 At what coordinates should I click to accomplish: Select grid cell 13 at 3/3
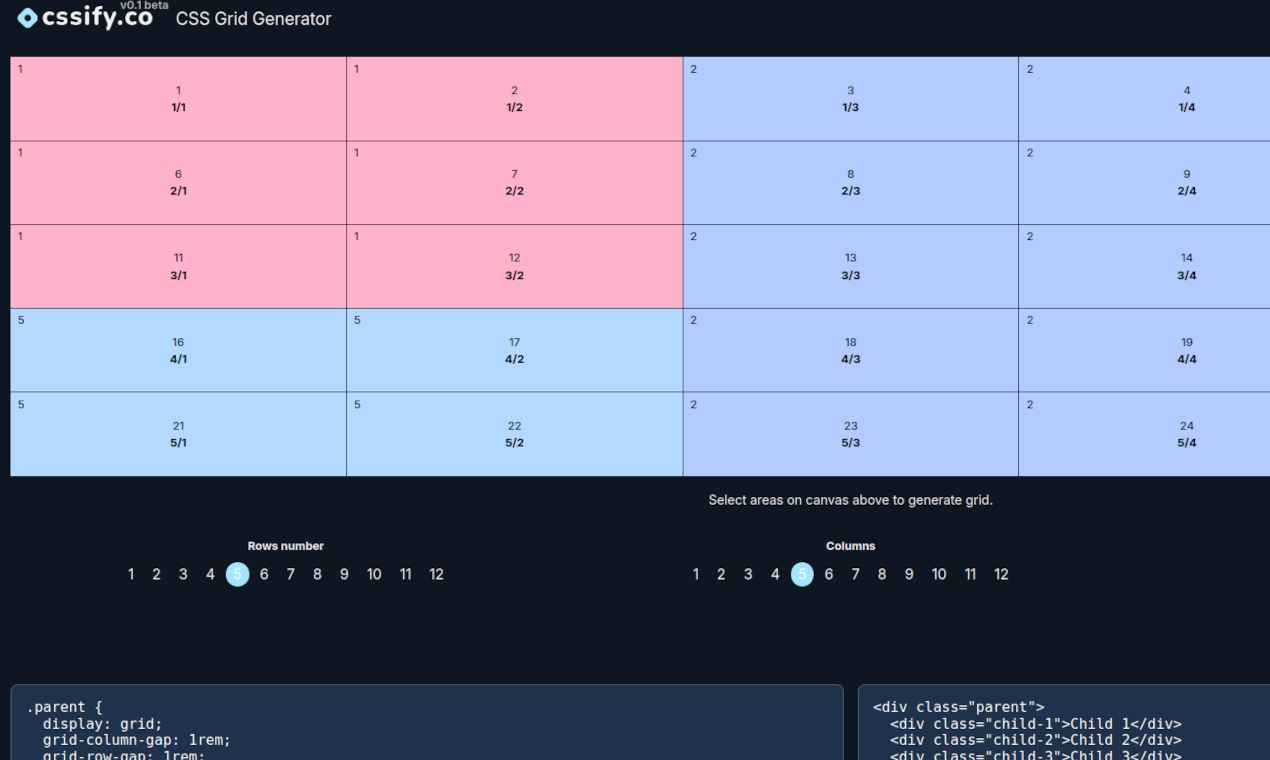(850, 267)
